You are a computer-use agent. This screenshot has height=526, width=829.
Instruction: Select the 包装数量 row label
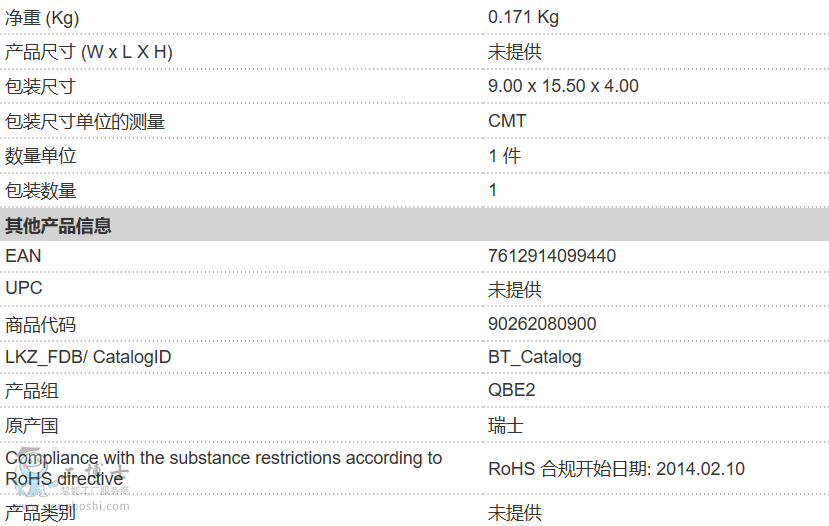[41, 190]
